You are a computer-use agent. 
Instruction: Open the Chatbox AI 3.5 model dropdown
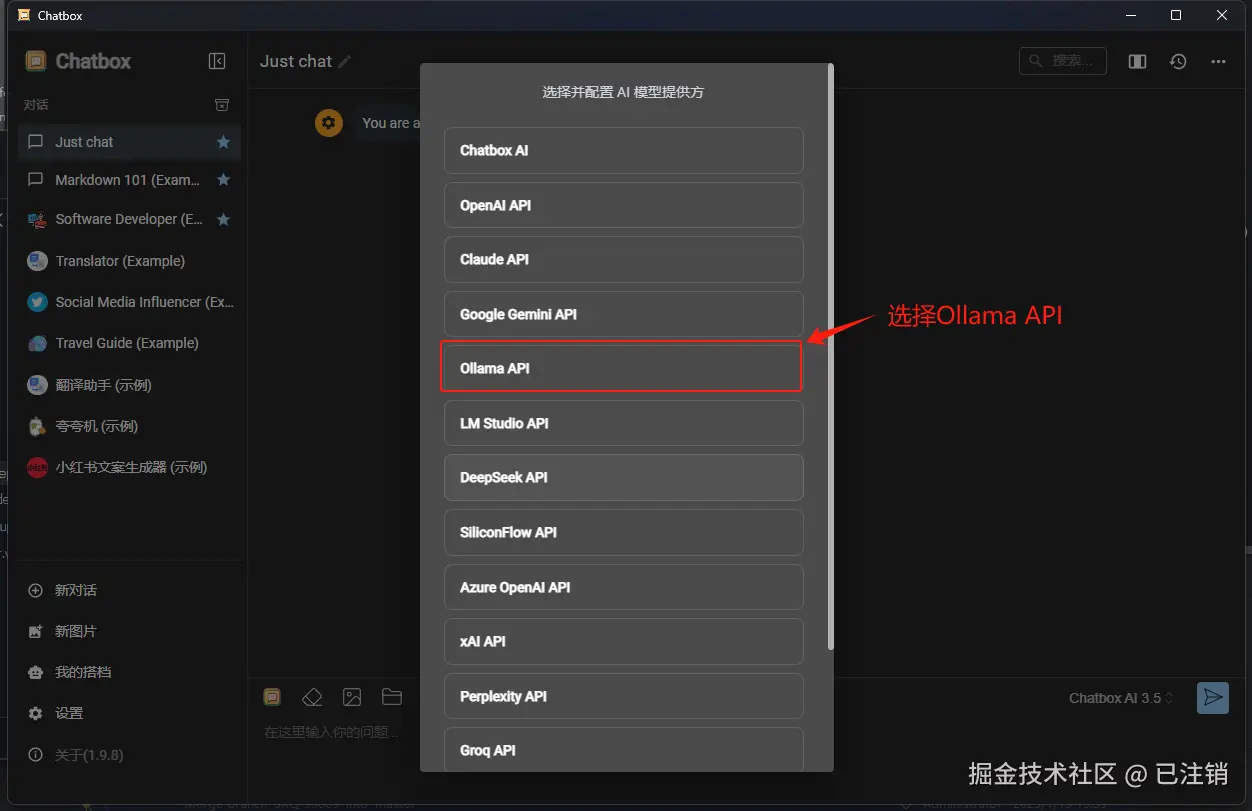[1121, 698]
